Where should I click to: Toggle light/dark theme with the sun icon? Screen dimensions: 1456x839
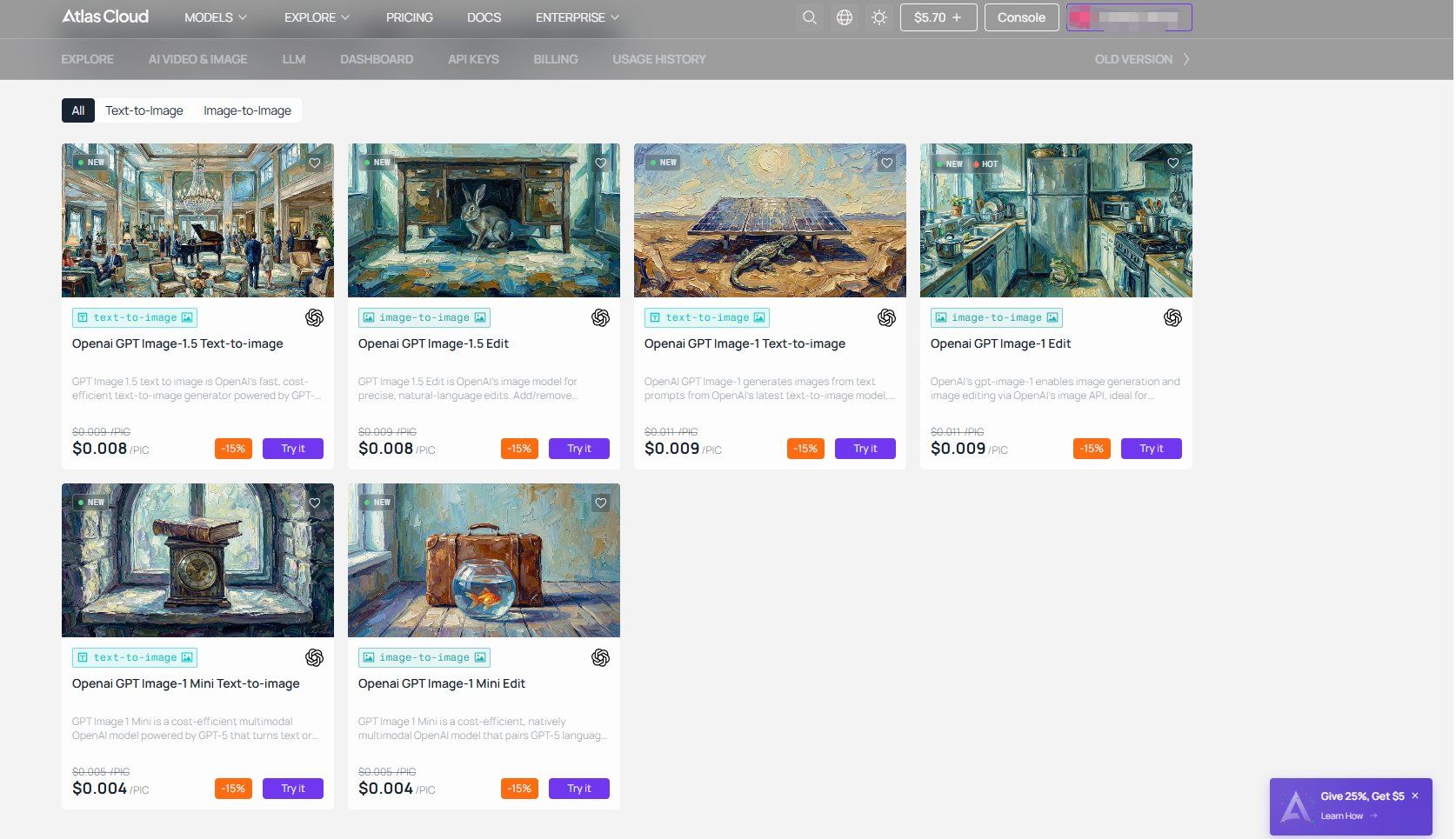pos(878,17)
